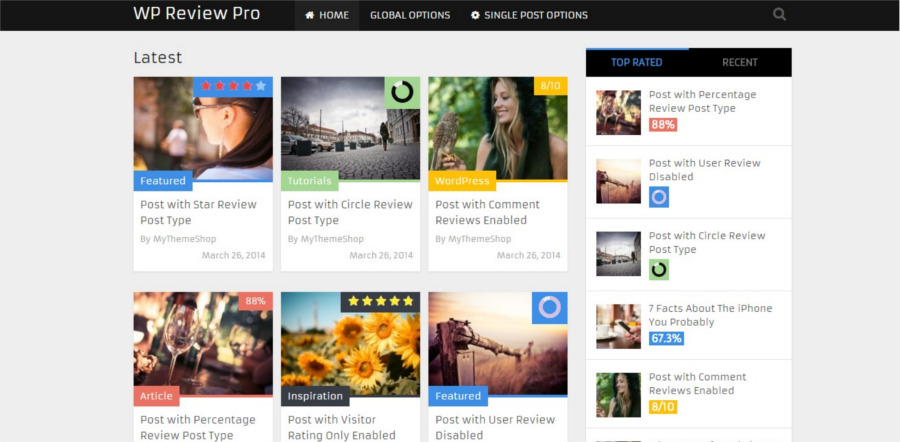Click the 88% badge on wine glass post
900x442 pixels.
pyautogui.click(x=255, y=301)
